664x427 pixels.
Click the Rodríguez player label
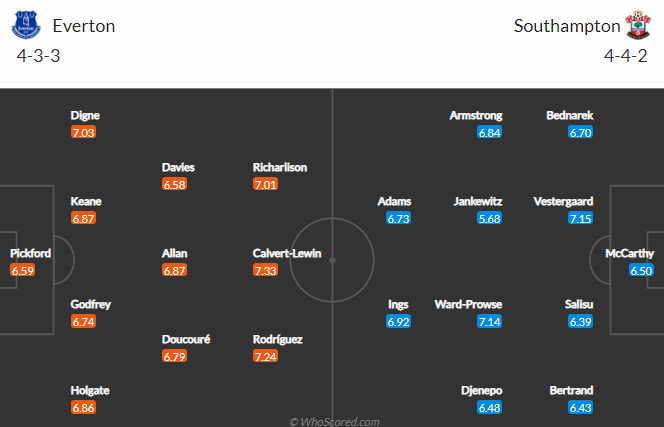click(x=278, y=339)
